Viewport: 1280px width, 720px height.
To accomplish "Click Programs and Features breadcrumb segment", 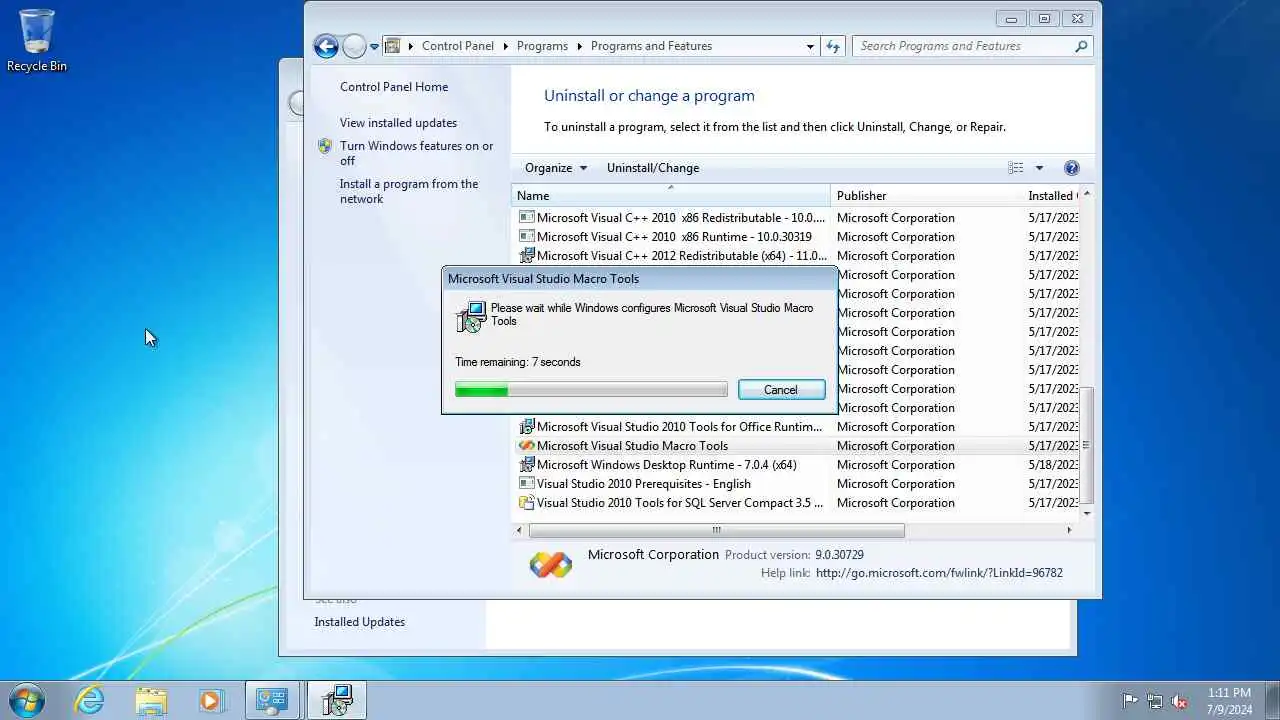I will [x=651, y=46].
